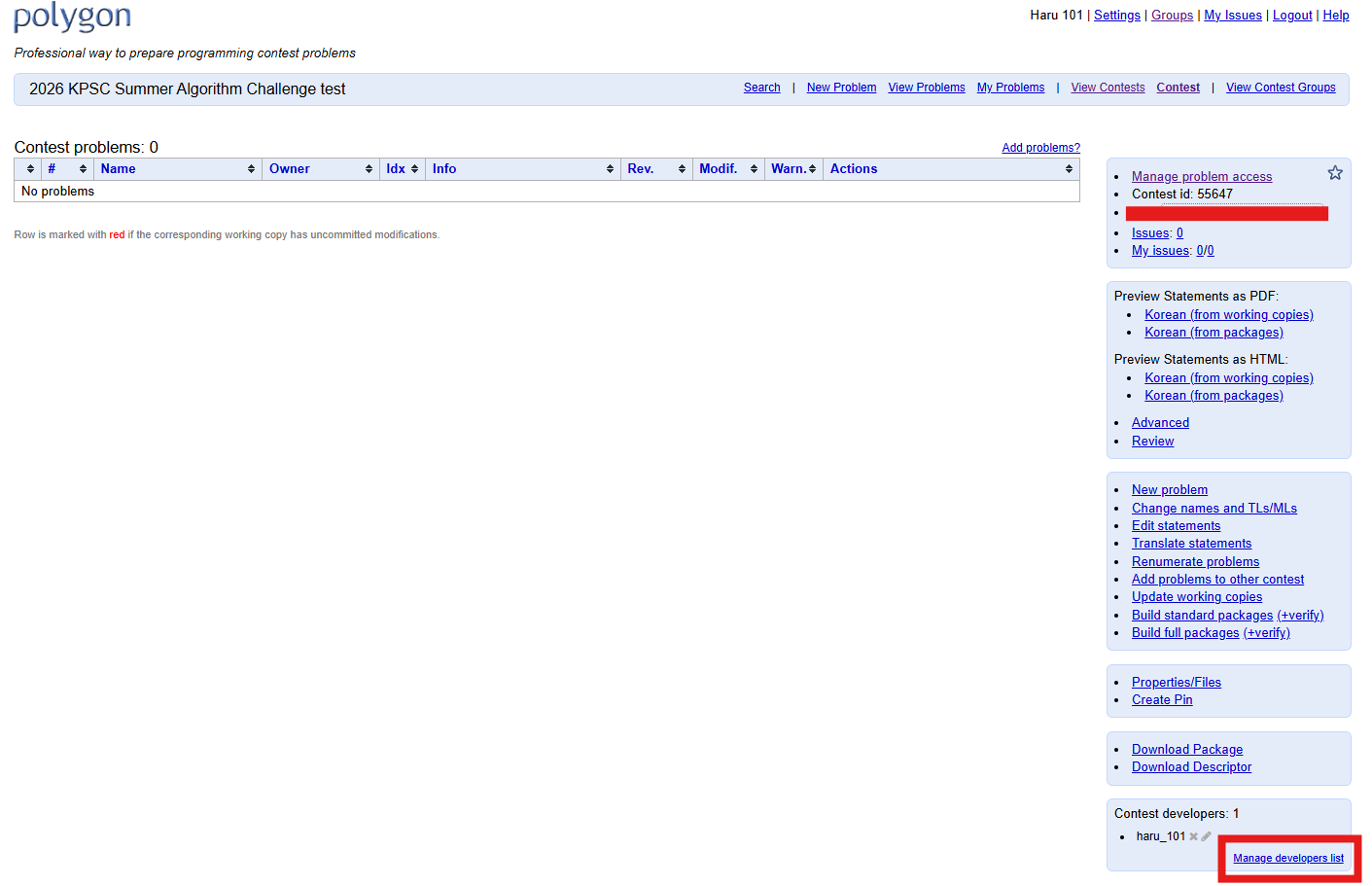Sort by the unlabeled first column arrows
The width and height of the screenshot is (1372, 886).
tap(30, 169)
